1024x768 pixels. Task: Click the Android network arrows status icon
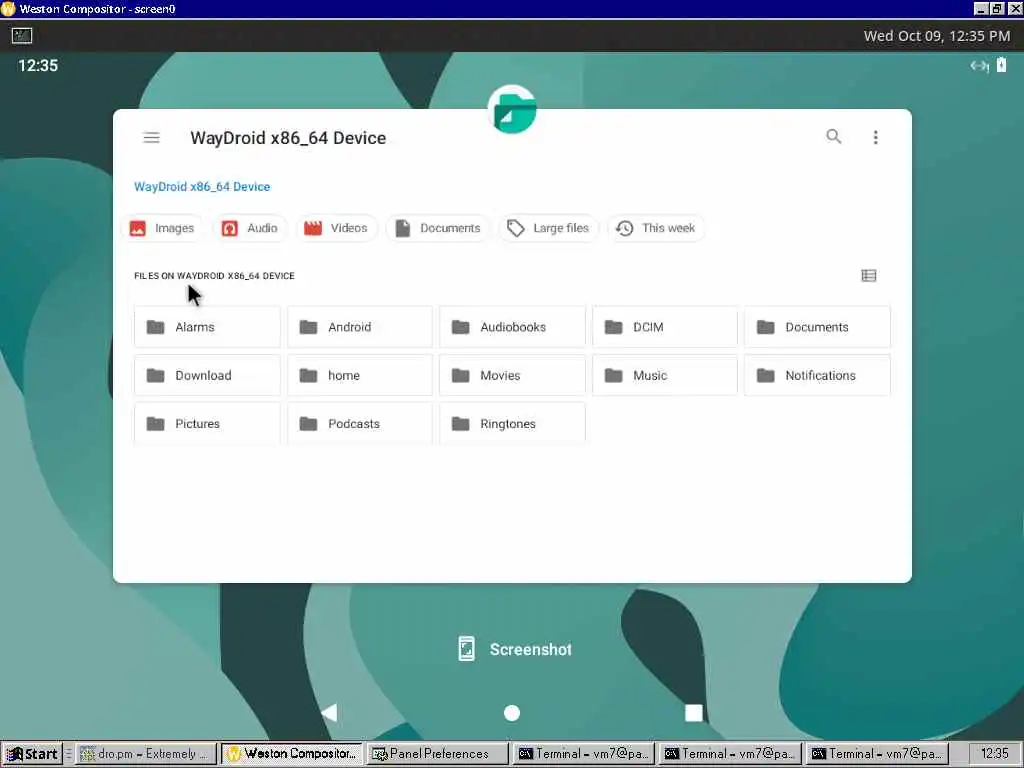(x=979, y=65)
